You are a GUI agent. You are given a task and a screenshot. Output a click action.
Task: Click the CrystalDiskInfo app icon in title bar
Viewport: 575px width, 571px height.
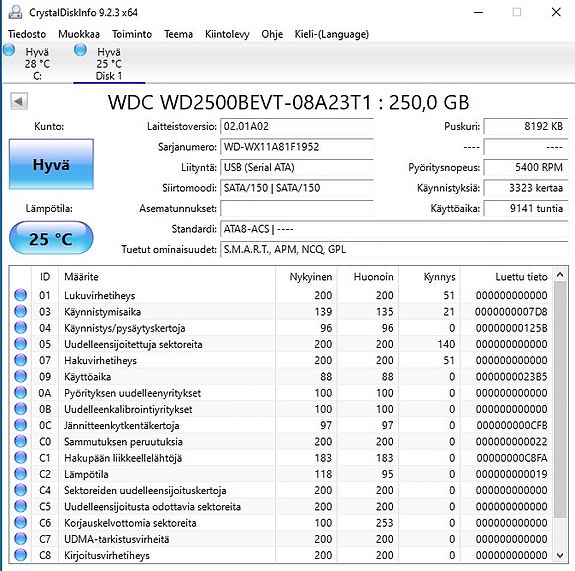[15, 12]
